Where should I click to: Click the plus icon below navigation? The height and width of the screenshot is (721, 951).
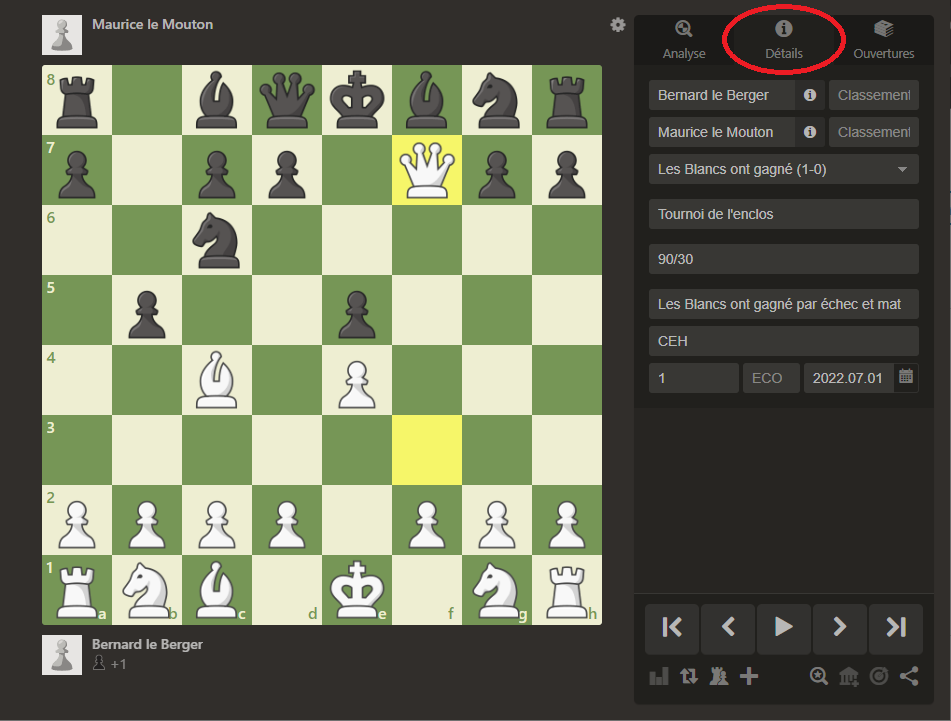pos(748,677)
